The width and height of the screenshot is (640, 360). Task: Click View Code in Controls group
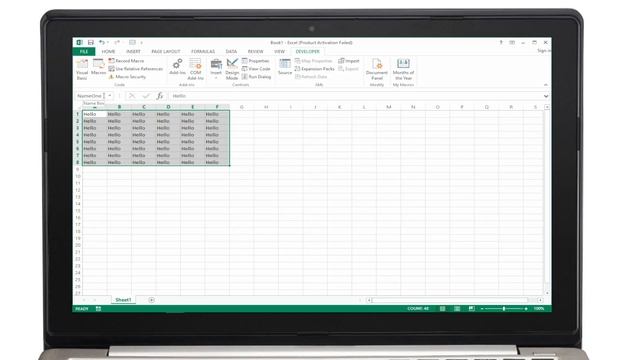(256, 69)
